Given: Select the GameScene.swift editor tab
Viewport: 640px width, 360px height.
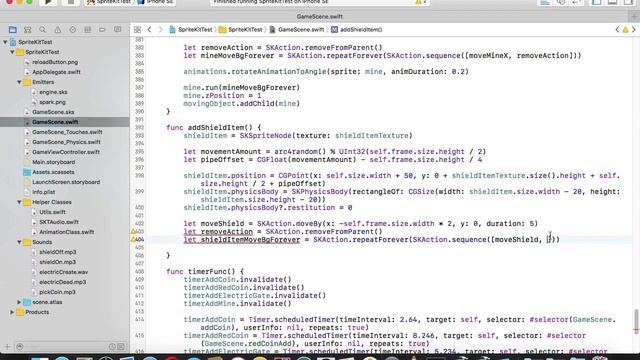Looking at the screenshot, I should point(319,17).
